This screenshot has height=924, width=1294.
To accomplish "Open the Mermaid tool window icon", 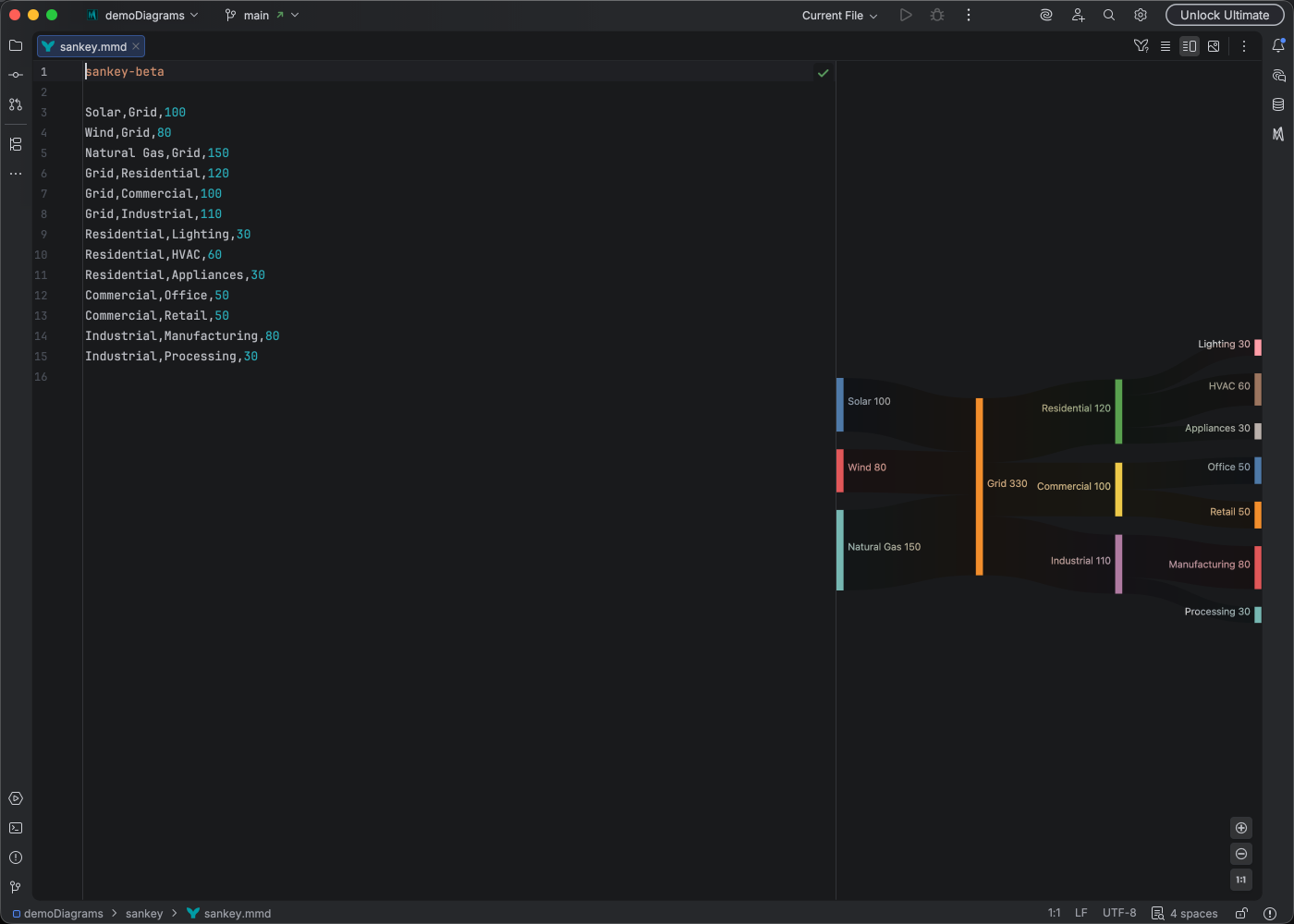I will coord(1279,134).
